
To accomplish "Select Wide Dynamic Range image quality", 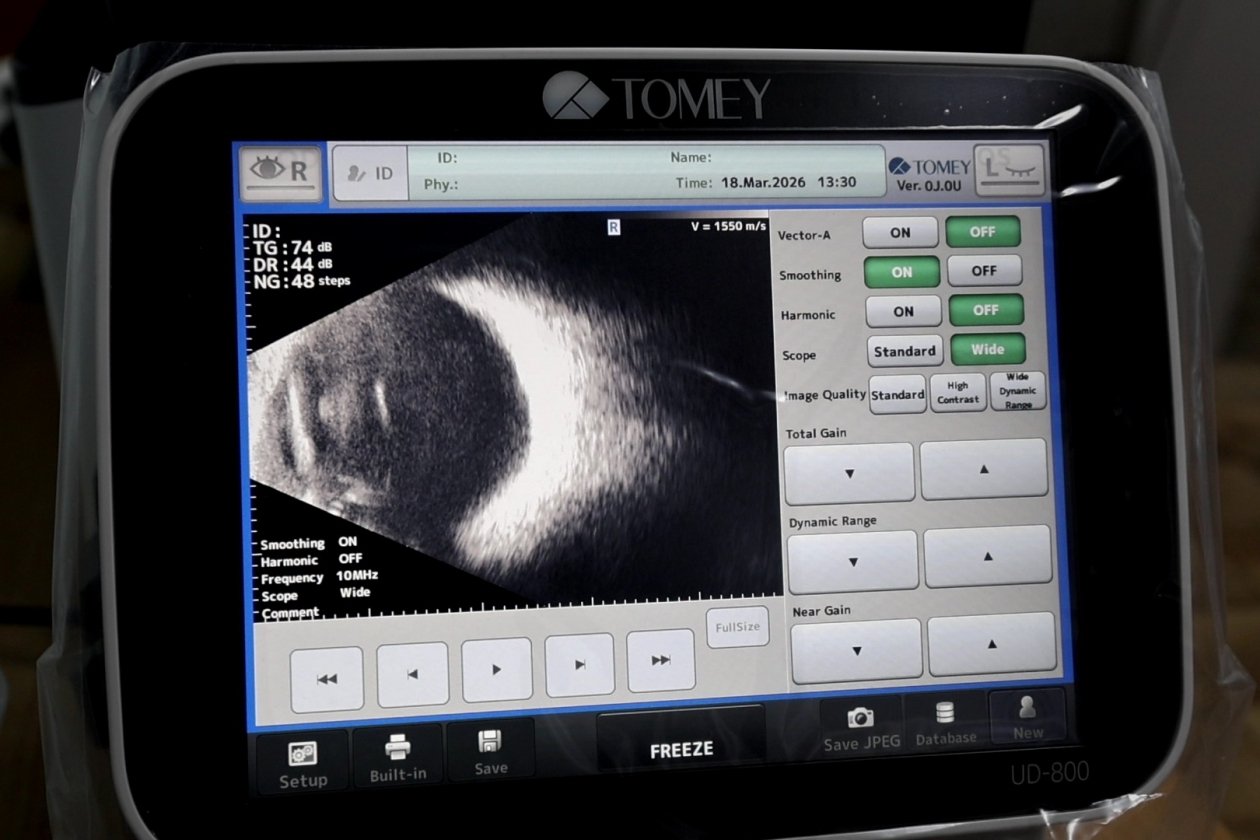I will (x=1017, y=391).
